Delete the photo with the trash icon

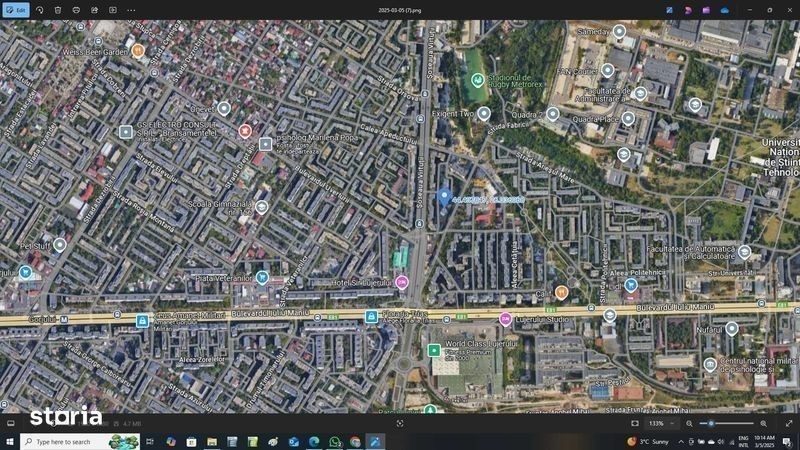58,10
